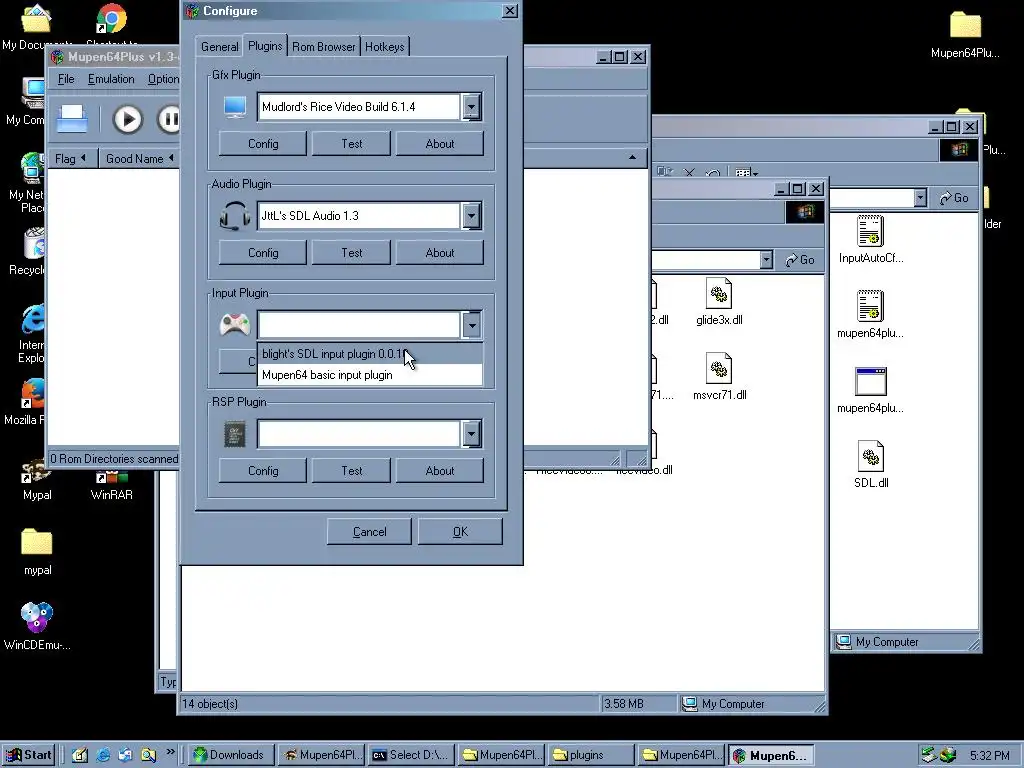Click the Show Desktop quick launch icon
The image size is (1024, 768).
(80, 755)
